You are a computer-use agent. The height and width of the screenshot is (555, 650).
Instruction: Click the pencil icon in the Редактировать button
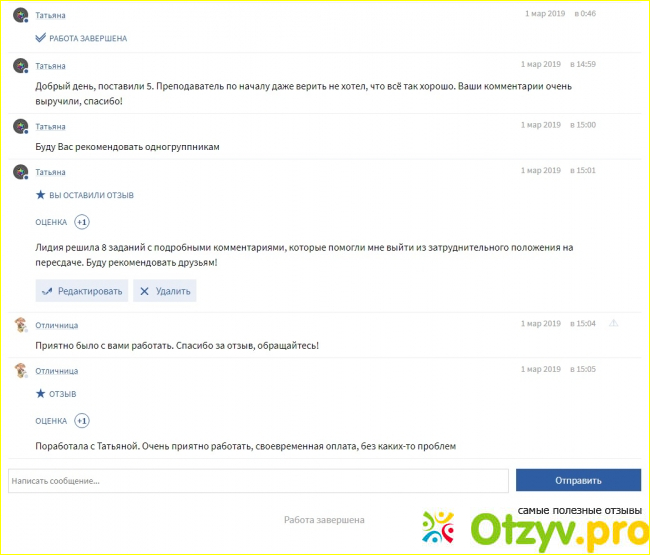coord(46,291)
